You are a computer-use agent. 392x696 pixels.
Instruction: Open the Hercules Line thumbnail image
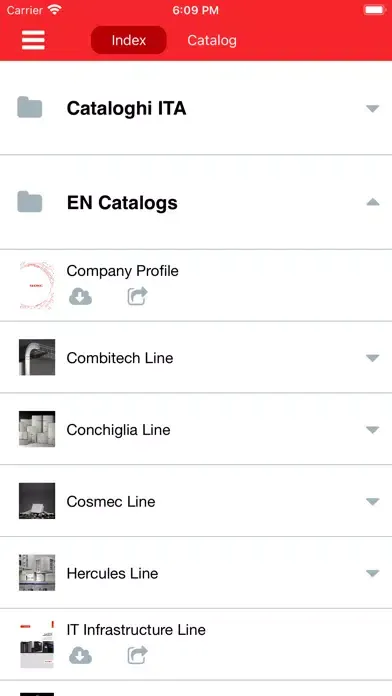point(37,573)
